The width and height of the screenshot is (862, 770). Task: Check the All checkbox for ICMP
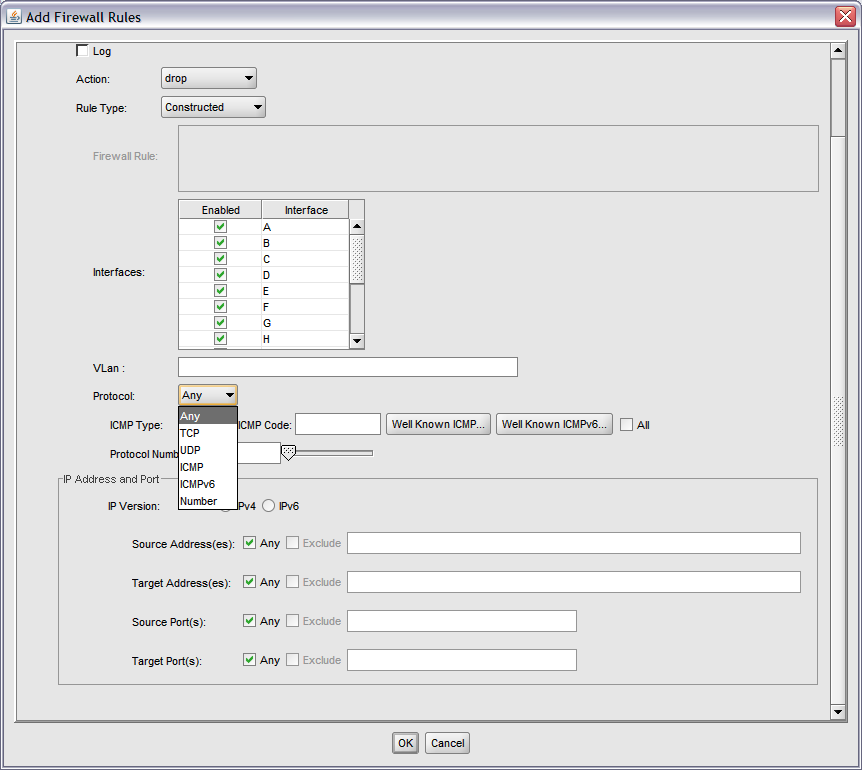(627, 425)
